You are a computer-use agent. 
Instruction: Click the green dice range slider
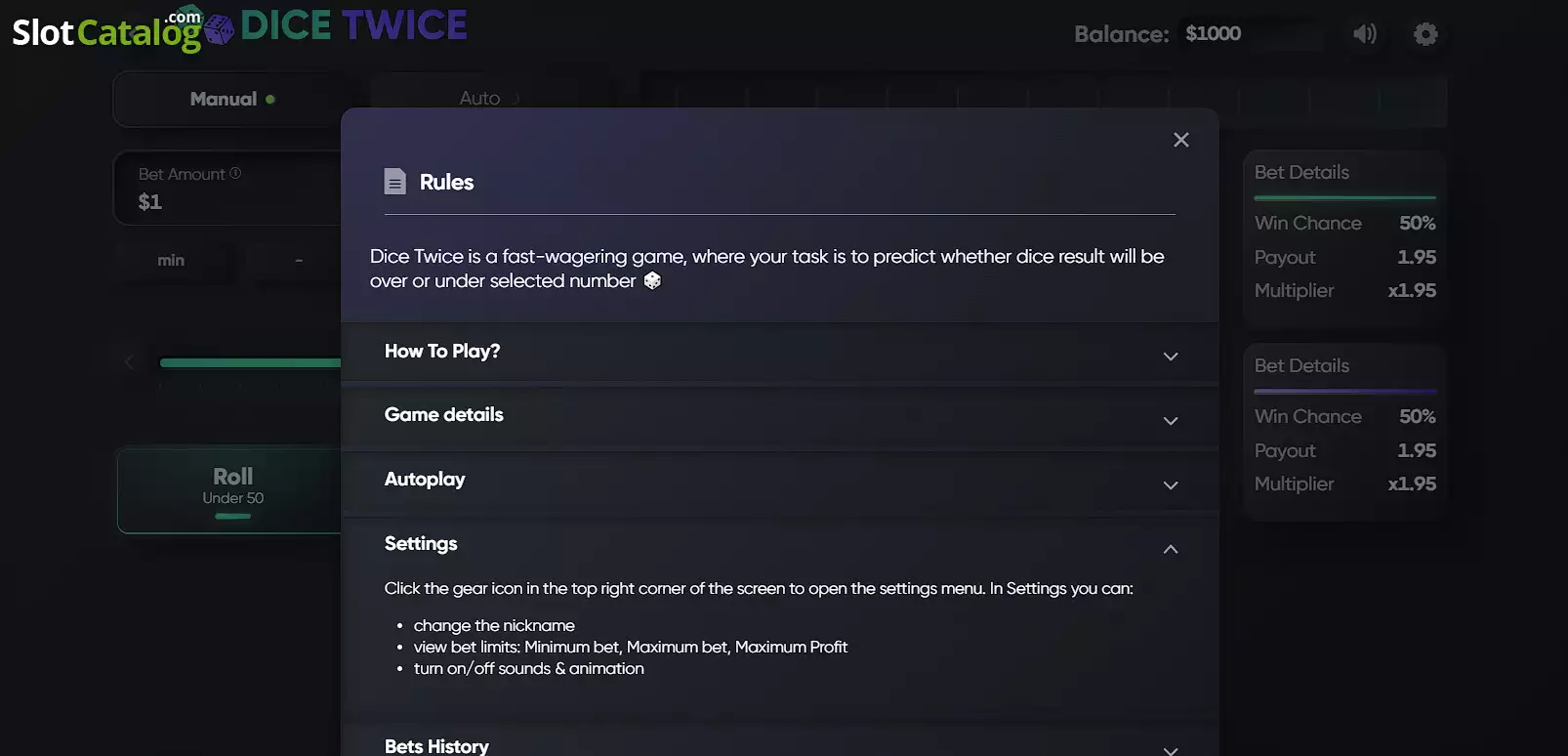(x=251, y=362)
